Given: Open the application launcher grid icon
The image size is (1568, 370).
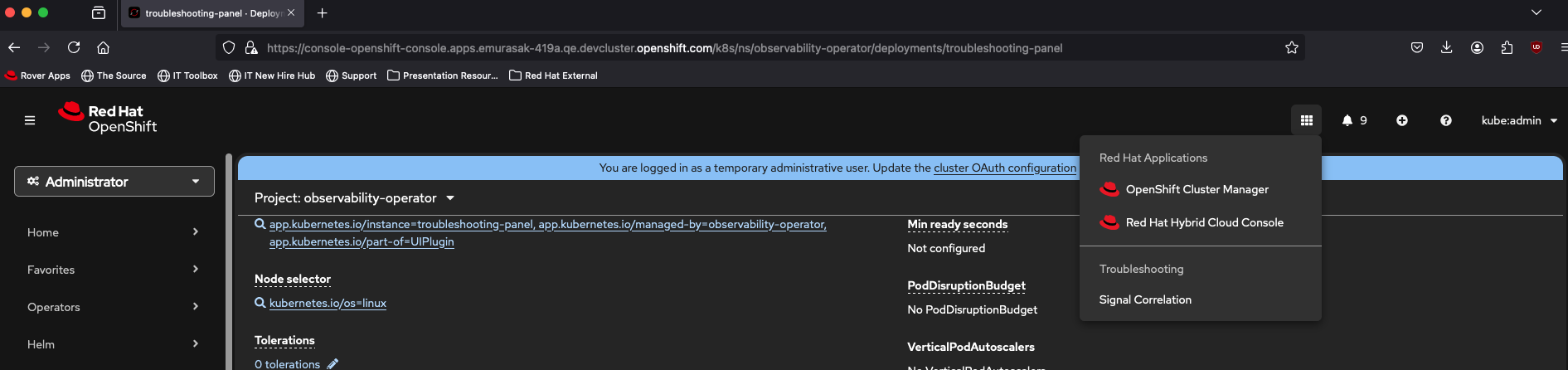Looking at the screenshot, I should pyautogui.click(x=1306, y=120).
